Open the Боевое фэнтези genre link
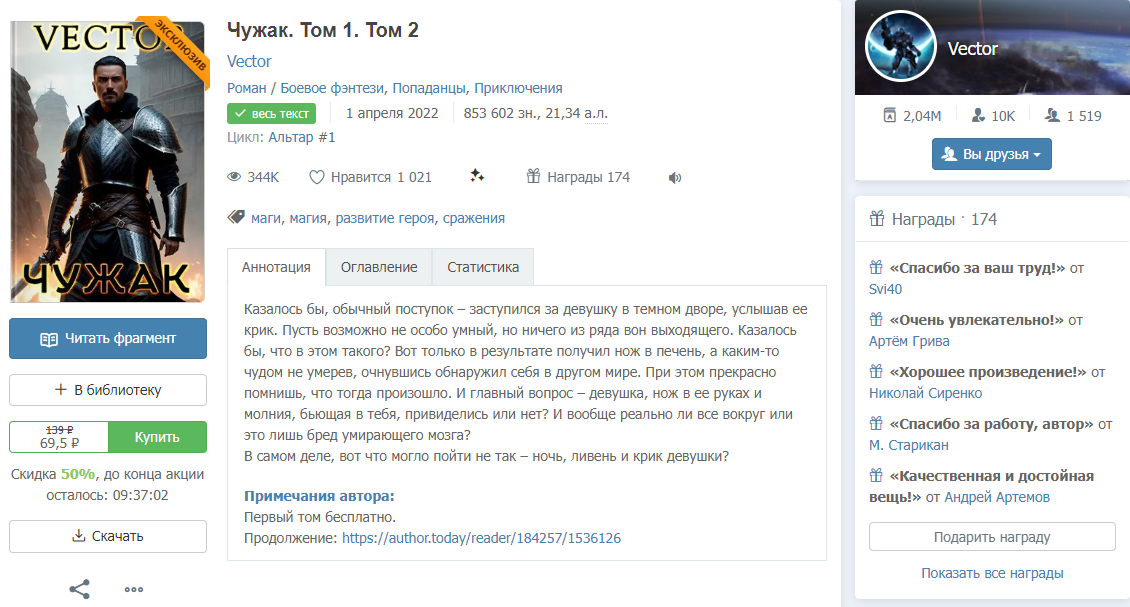The height and width of the screenshot is (607, 1130). pos(332,88)
